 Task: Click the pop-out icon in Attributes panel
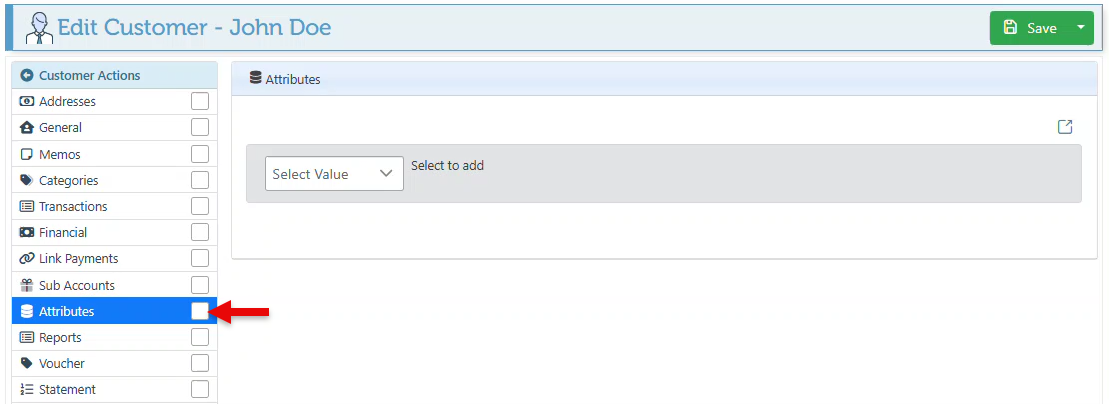pyautogui.click(x=1065, y=127)
